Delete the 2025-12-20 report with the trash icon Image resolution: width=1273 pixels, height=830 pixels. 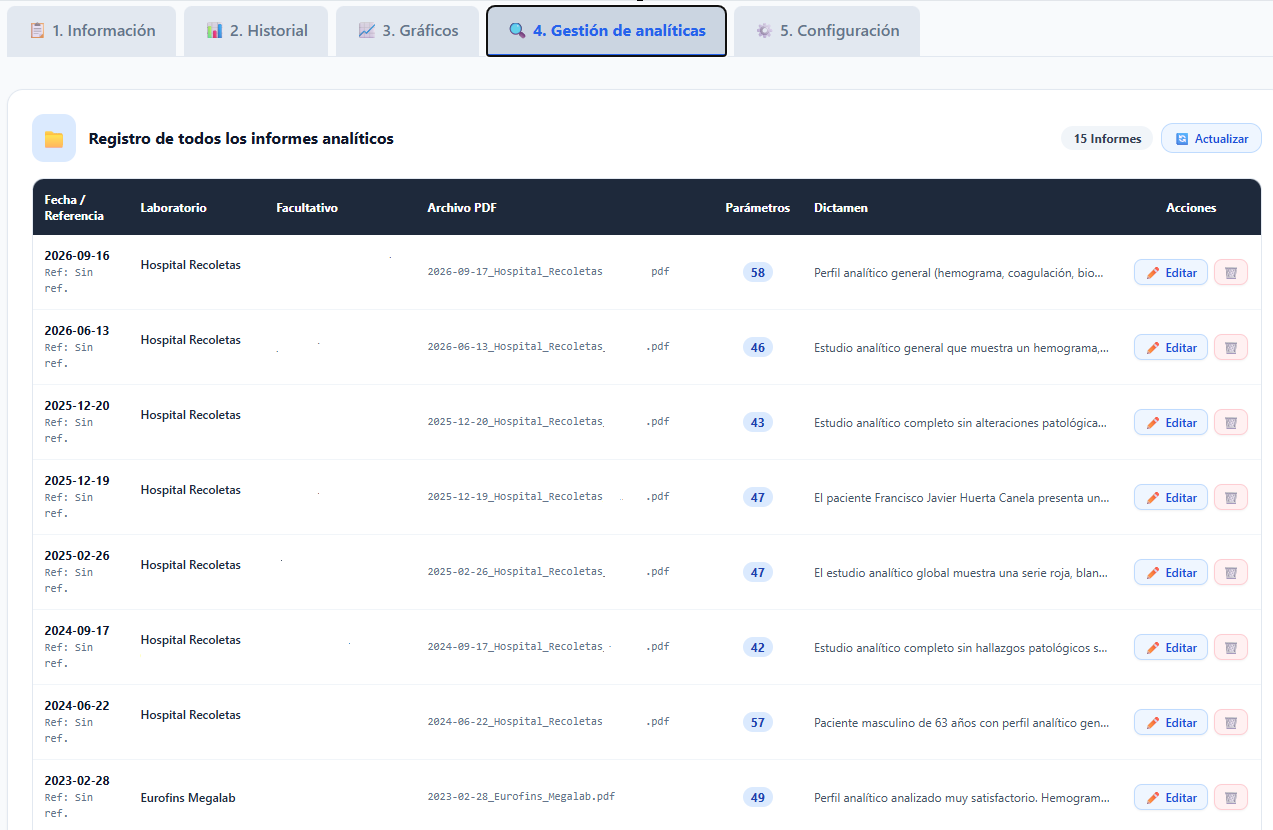[x=1231, y=423]
